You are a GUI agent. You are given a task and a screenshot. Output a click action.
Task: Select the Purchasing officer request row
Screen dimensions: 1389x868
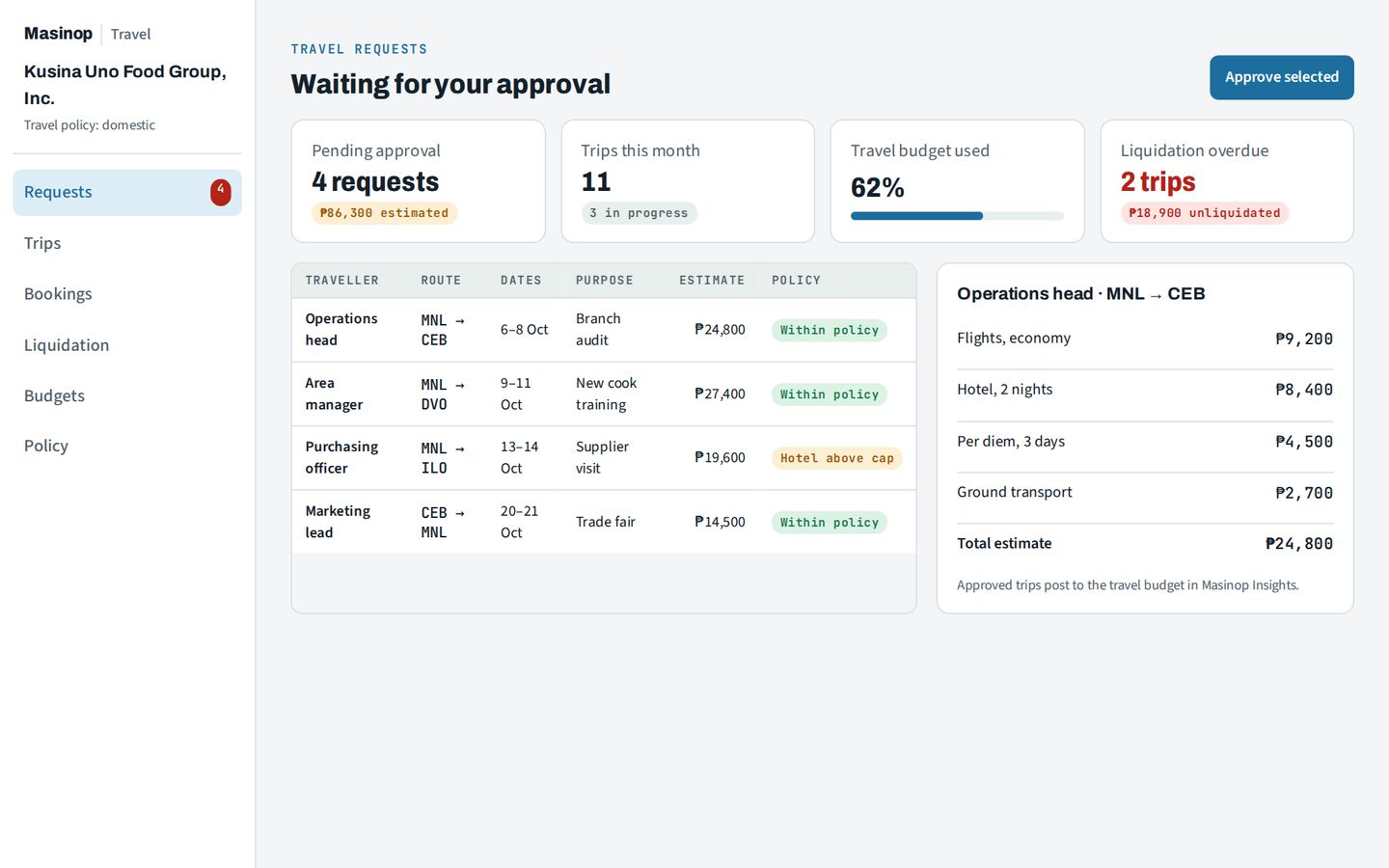pos(604,458)
